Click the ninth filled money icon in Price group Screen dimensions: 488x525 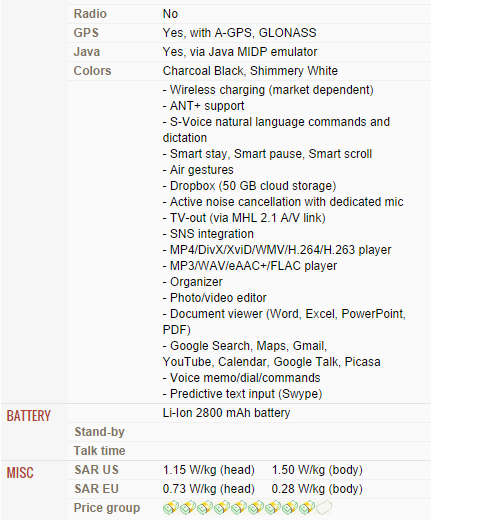pyautogui.click(x=307, y=507)
